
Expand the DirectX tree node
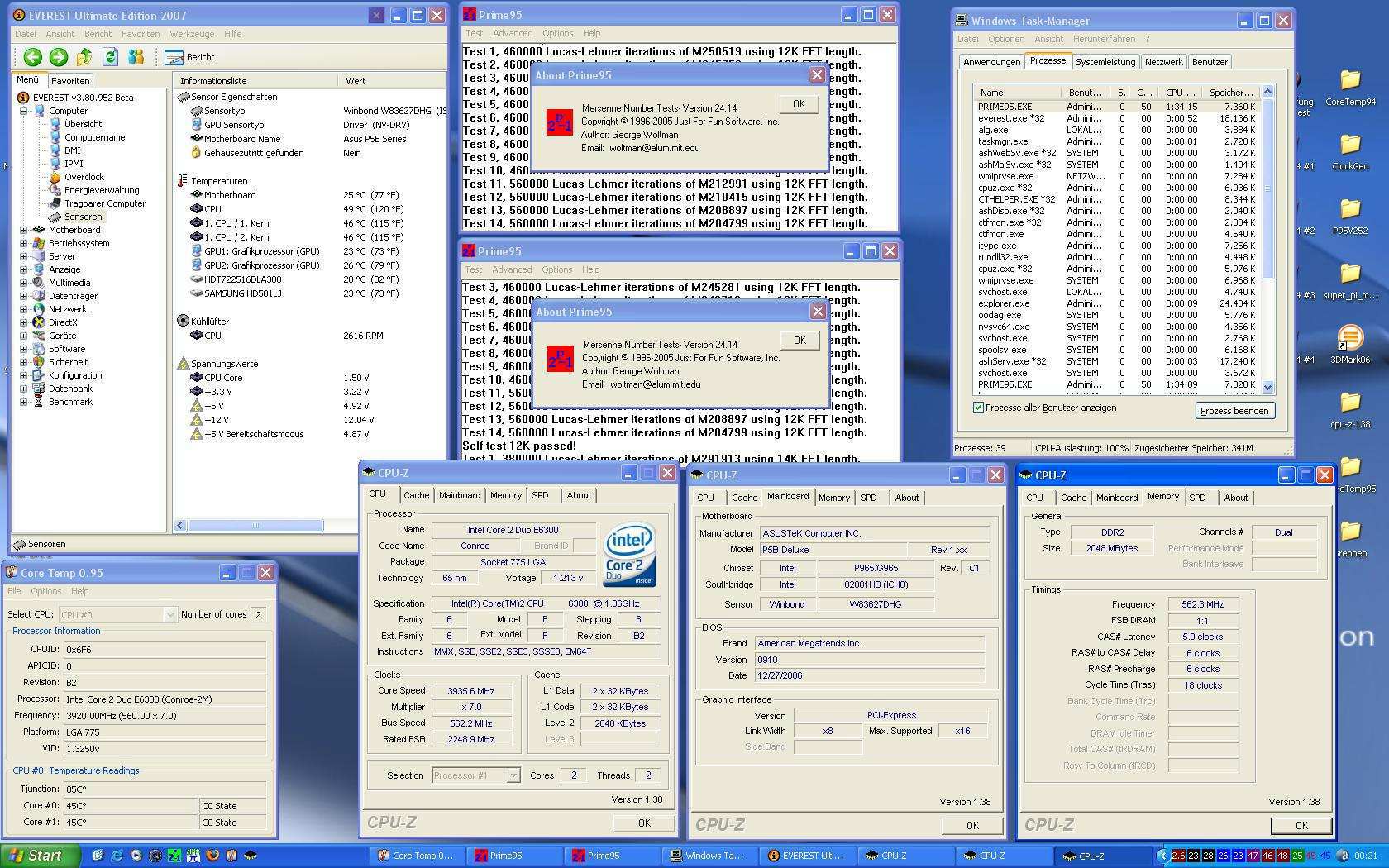(24, 322)
